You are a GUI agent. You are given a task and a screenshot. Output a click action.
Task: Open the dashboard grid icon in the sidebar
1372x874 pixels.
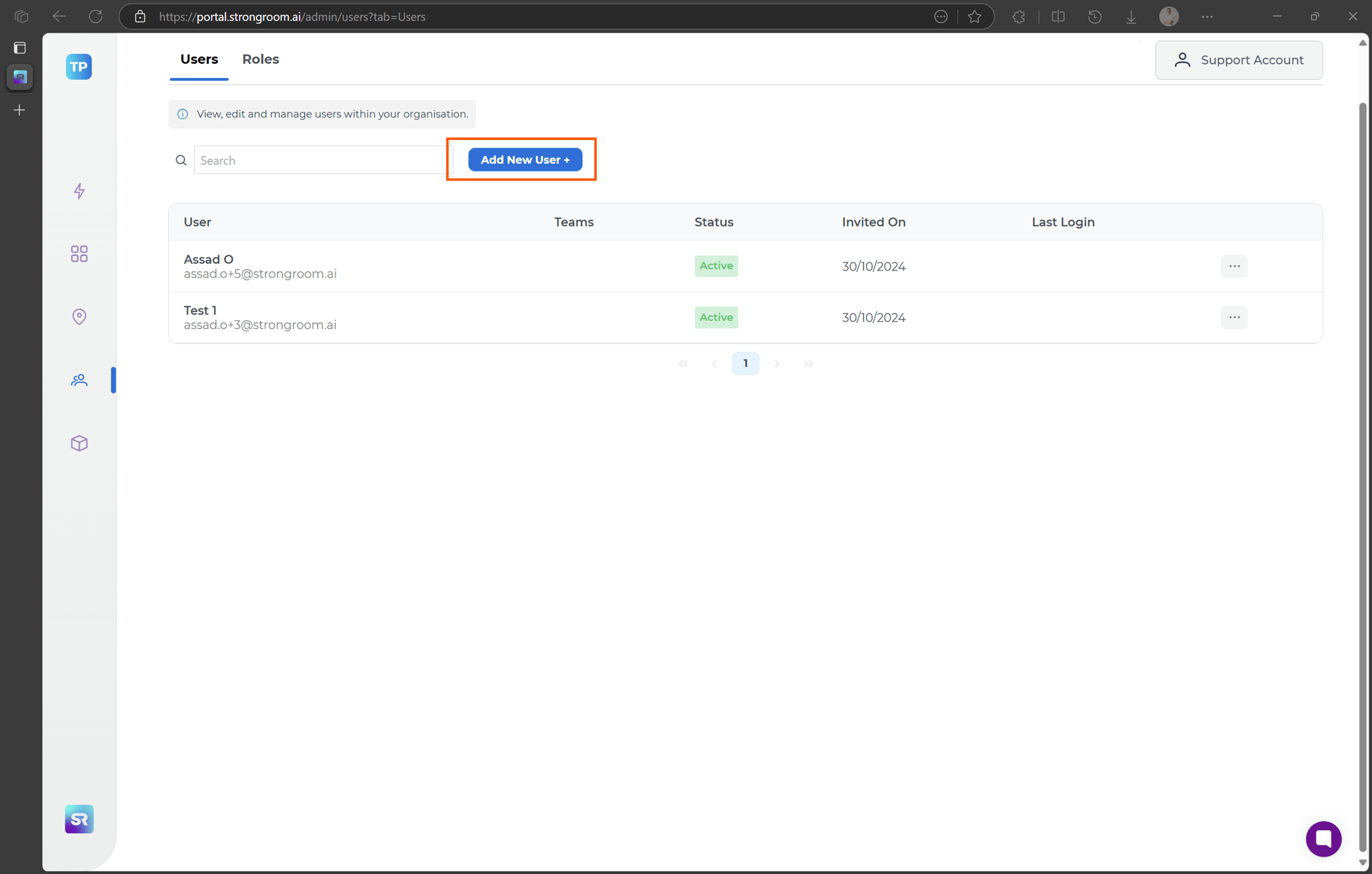(x=79, y=253)
